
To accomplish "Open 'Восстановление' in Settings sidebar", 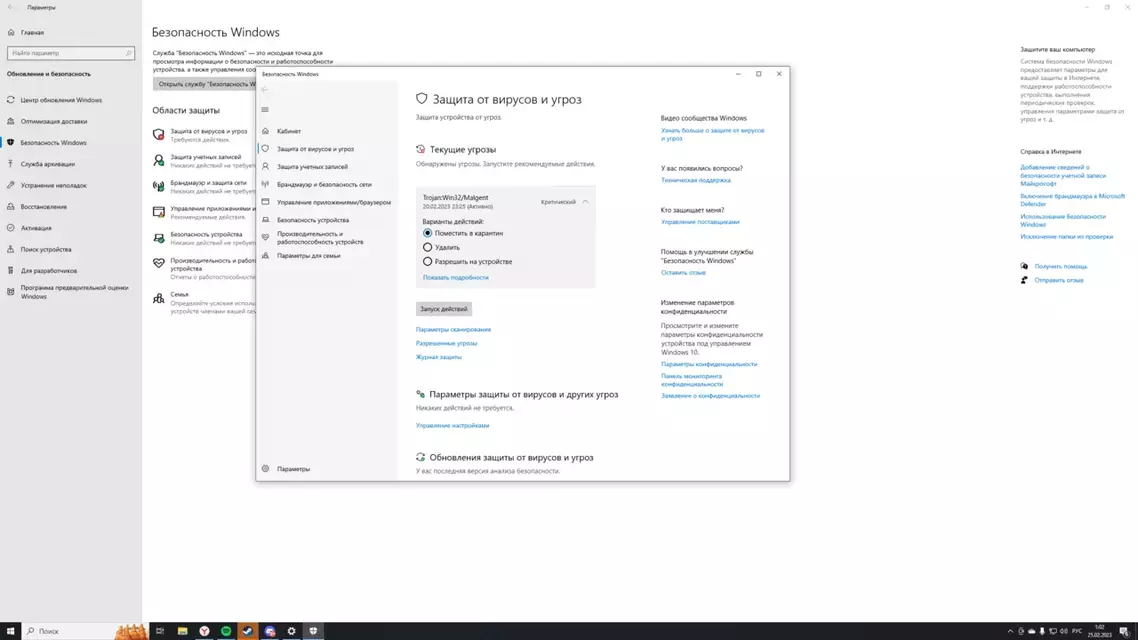I will pos(44,207).
